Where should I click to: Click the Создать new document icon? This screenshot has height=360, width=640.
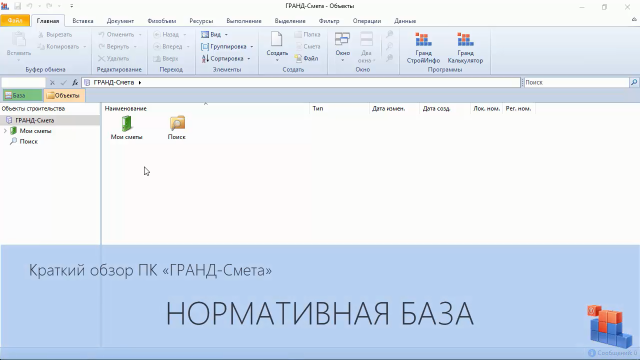[276, 39]
